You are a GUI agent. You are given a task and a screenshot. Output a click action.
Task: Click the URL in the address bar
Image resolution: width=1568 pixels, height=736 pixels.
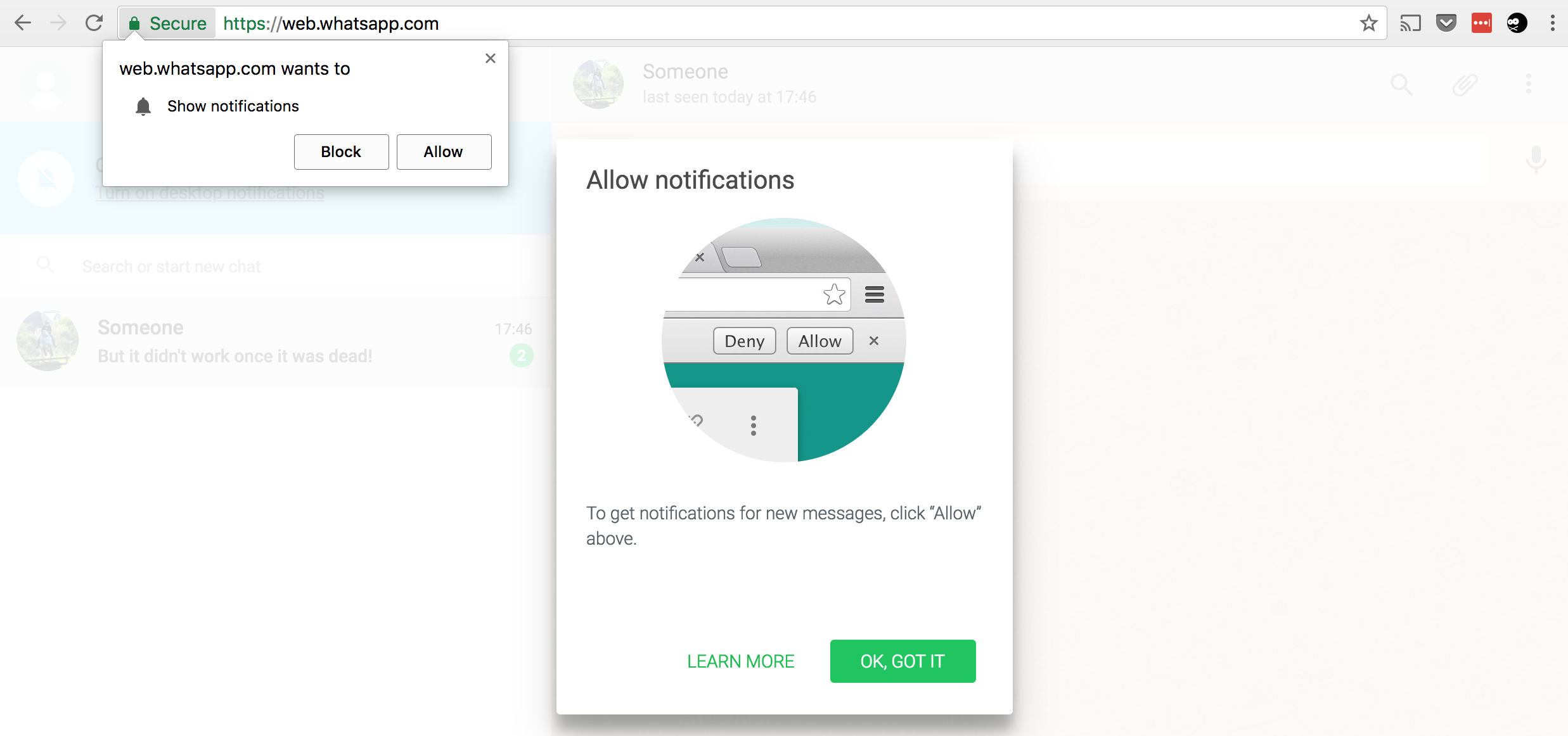point(331,23)
